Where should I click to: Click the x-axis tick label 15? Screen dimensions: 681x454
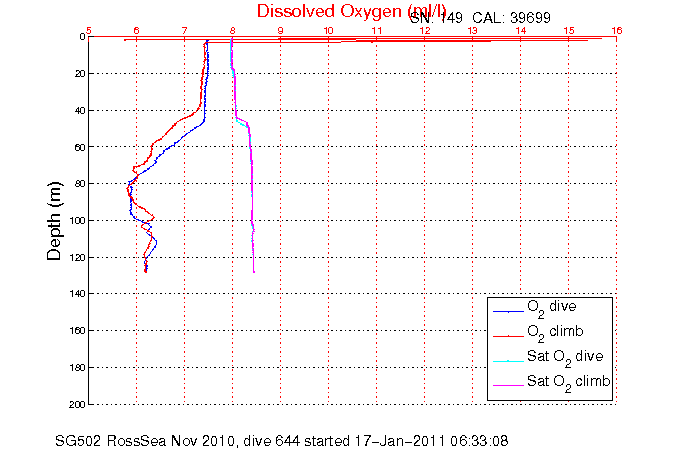tap(569, 30)
